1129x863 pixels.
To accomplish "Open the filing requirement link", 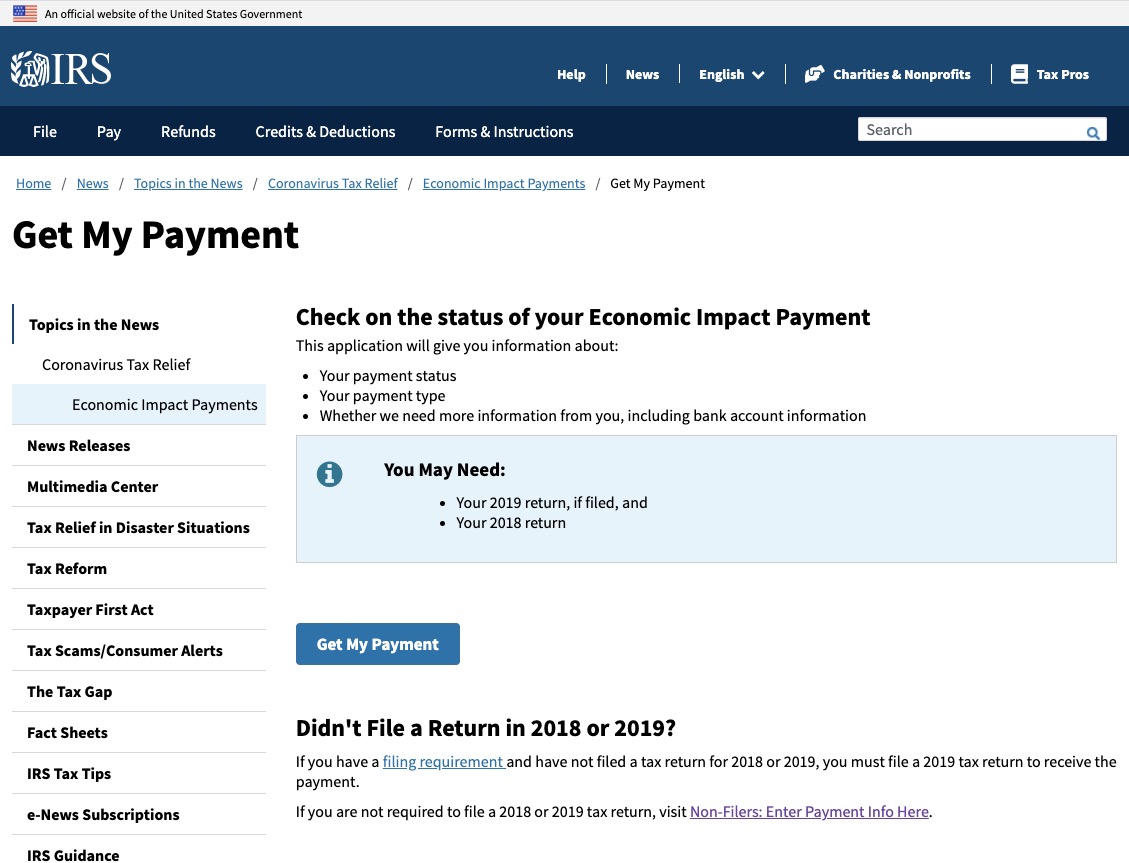I will coord(443,762).
